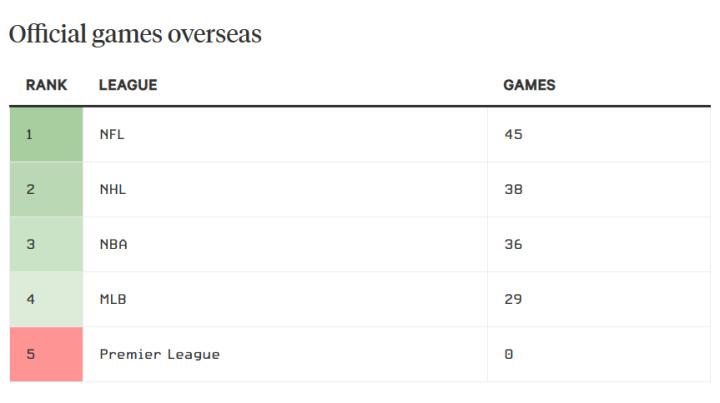Select the 45 games value
720x403 pixels.
pyautogui.click(x=513, y=135)
